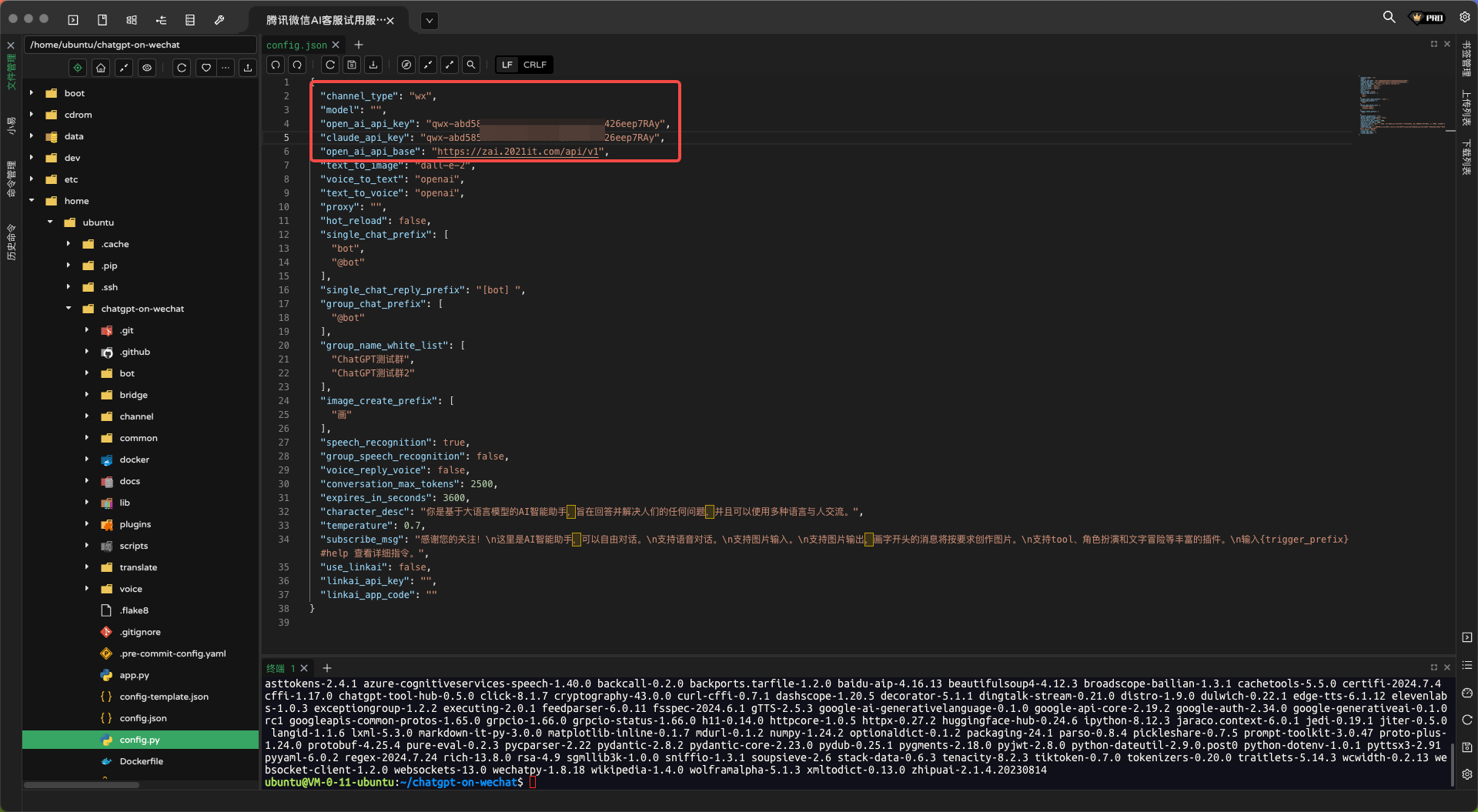
Task: Select config.py in the file tree
Action: coord(140,740)
